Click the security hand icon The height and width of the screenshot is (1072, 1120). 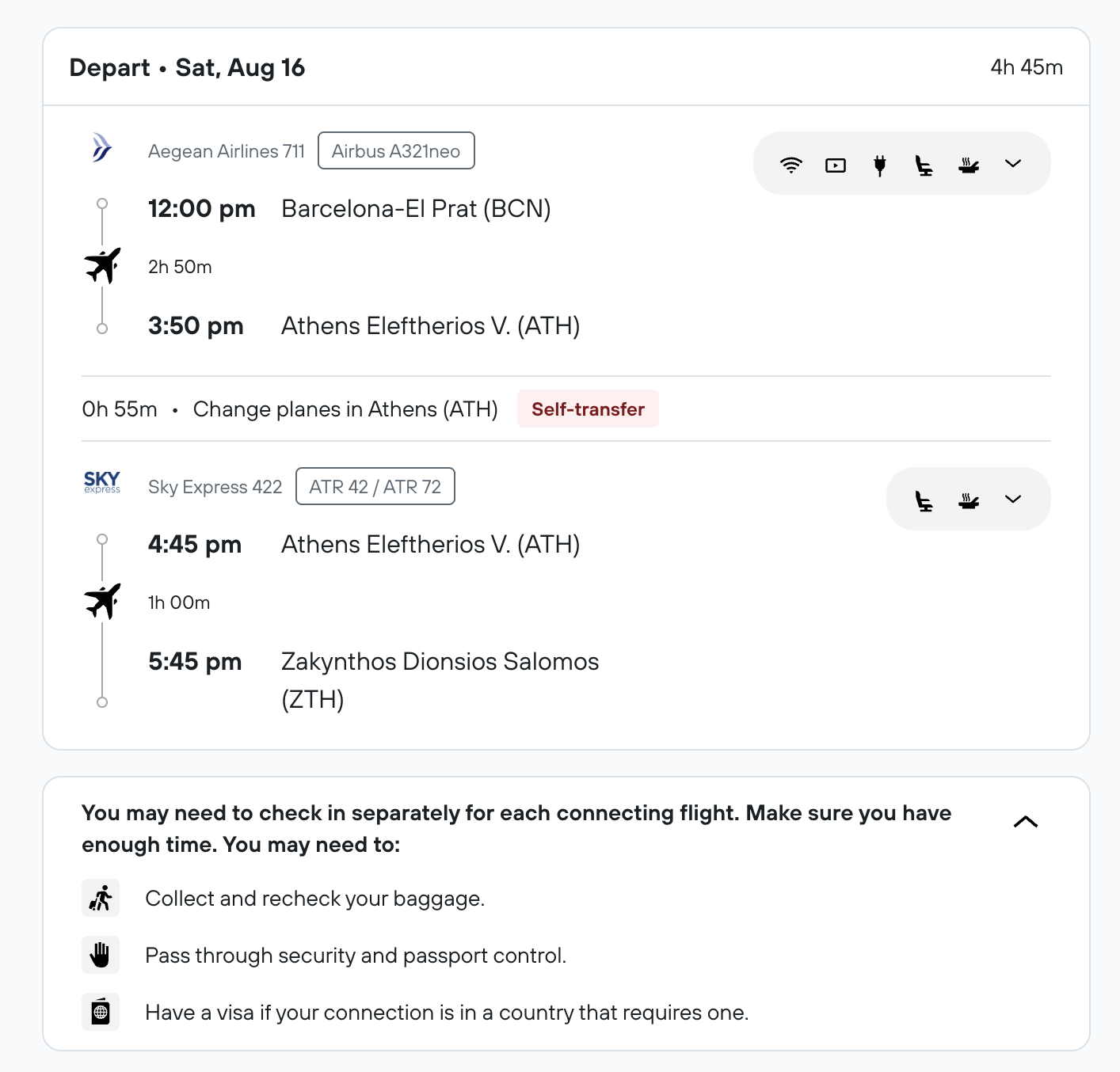101,955
